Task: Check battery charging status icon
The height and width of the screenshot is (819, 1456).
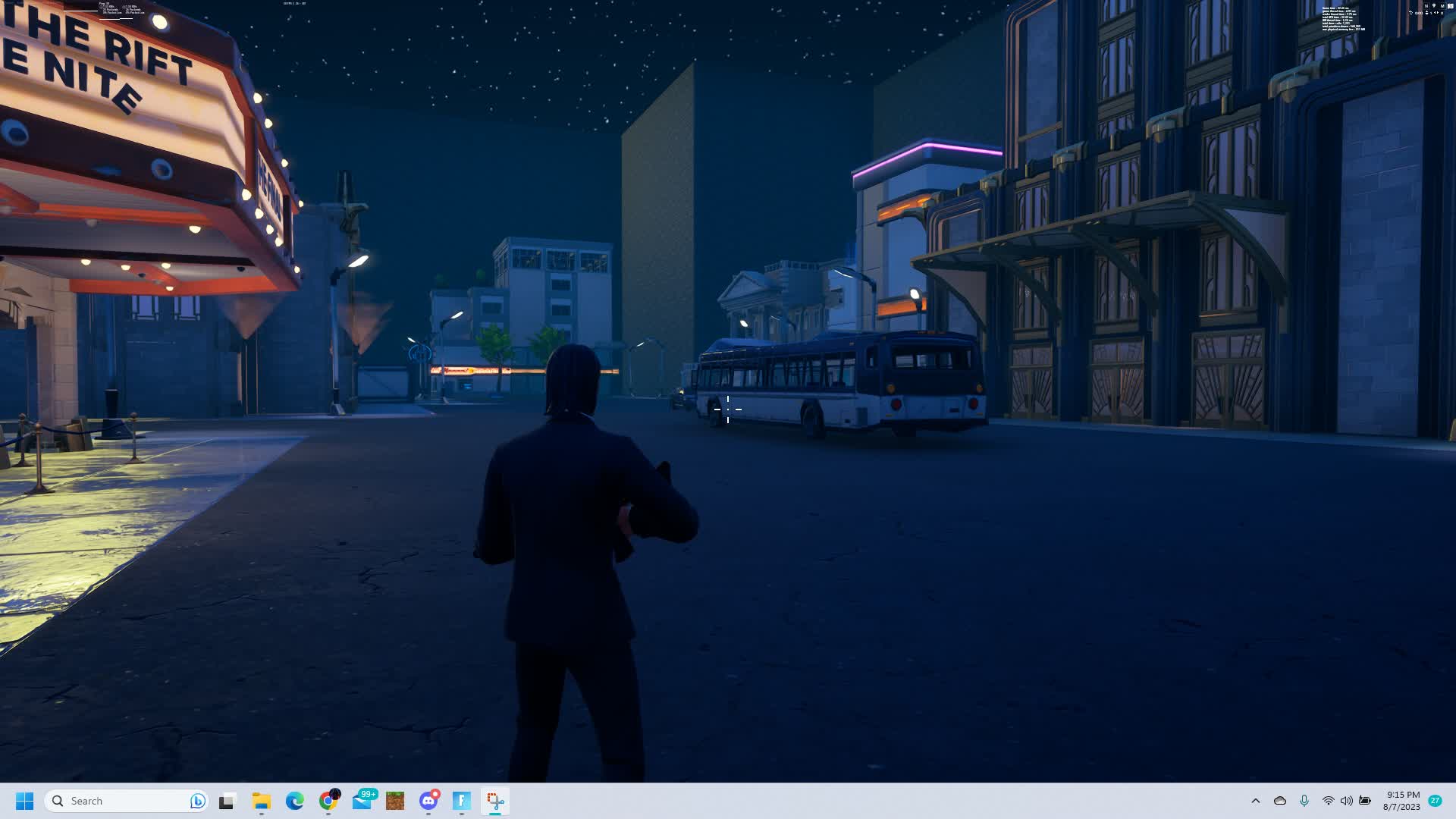Action: (1365, 801)
